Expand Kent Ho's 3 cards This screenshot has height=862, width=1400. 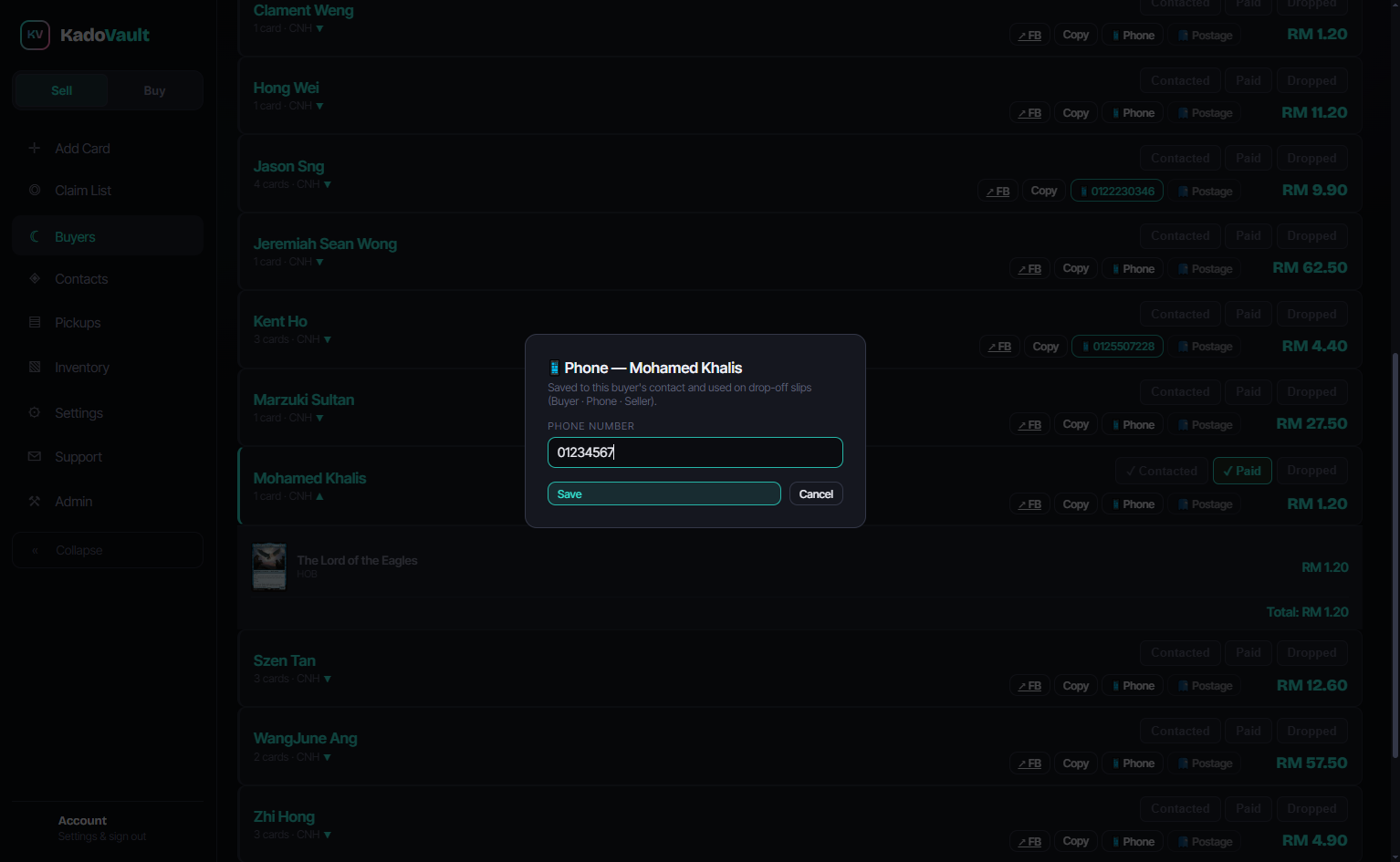click(x=328, y=339)
